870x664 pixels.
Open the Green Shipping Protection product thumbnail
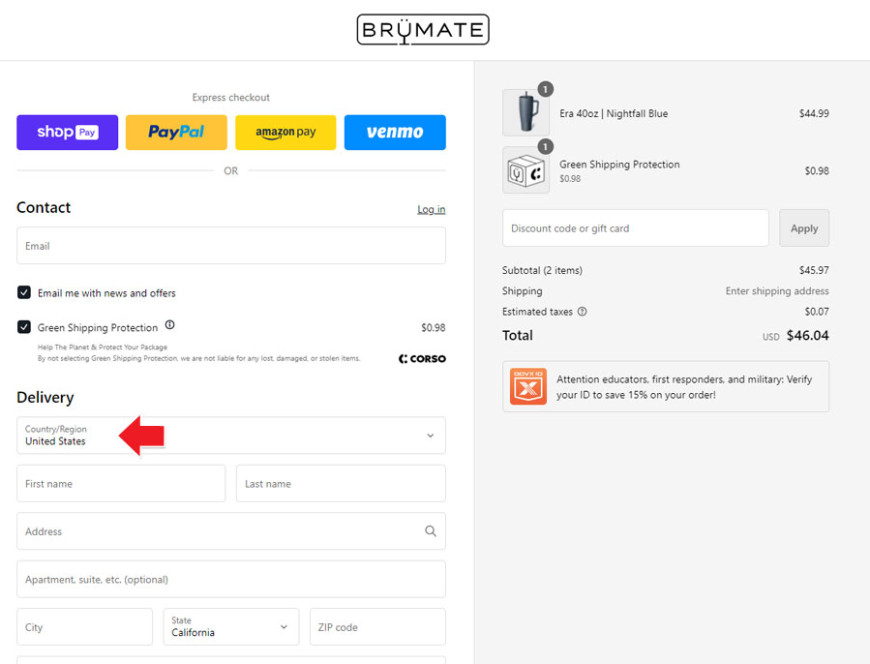tap(526, 170)
